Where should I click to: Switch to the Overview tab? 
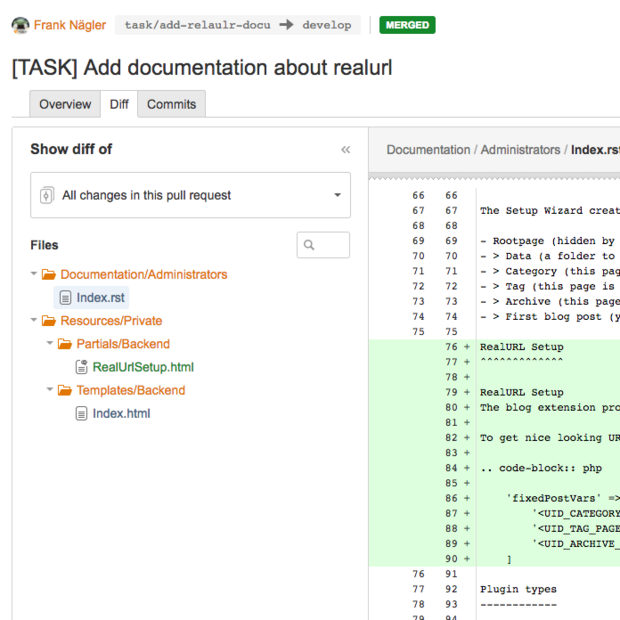[65, 104]
